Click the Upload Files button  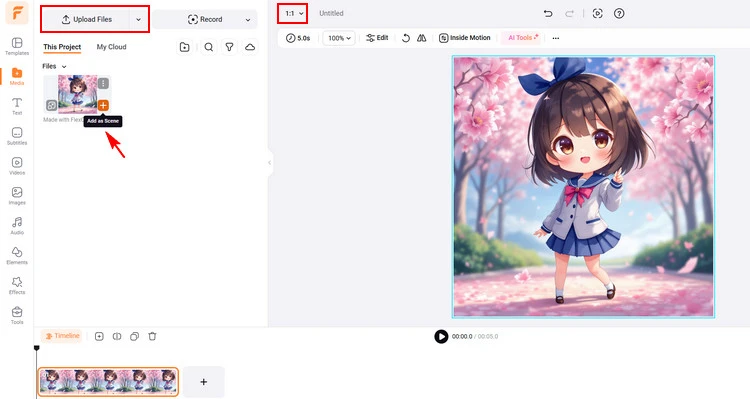pos(87,20)
